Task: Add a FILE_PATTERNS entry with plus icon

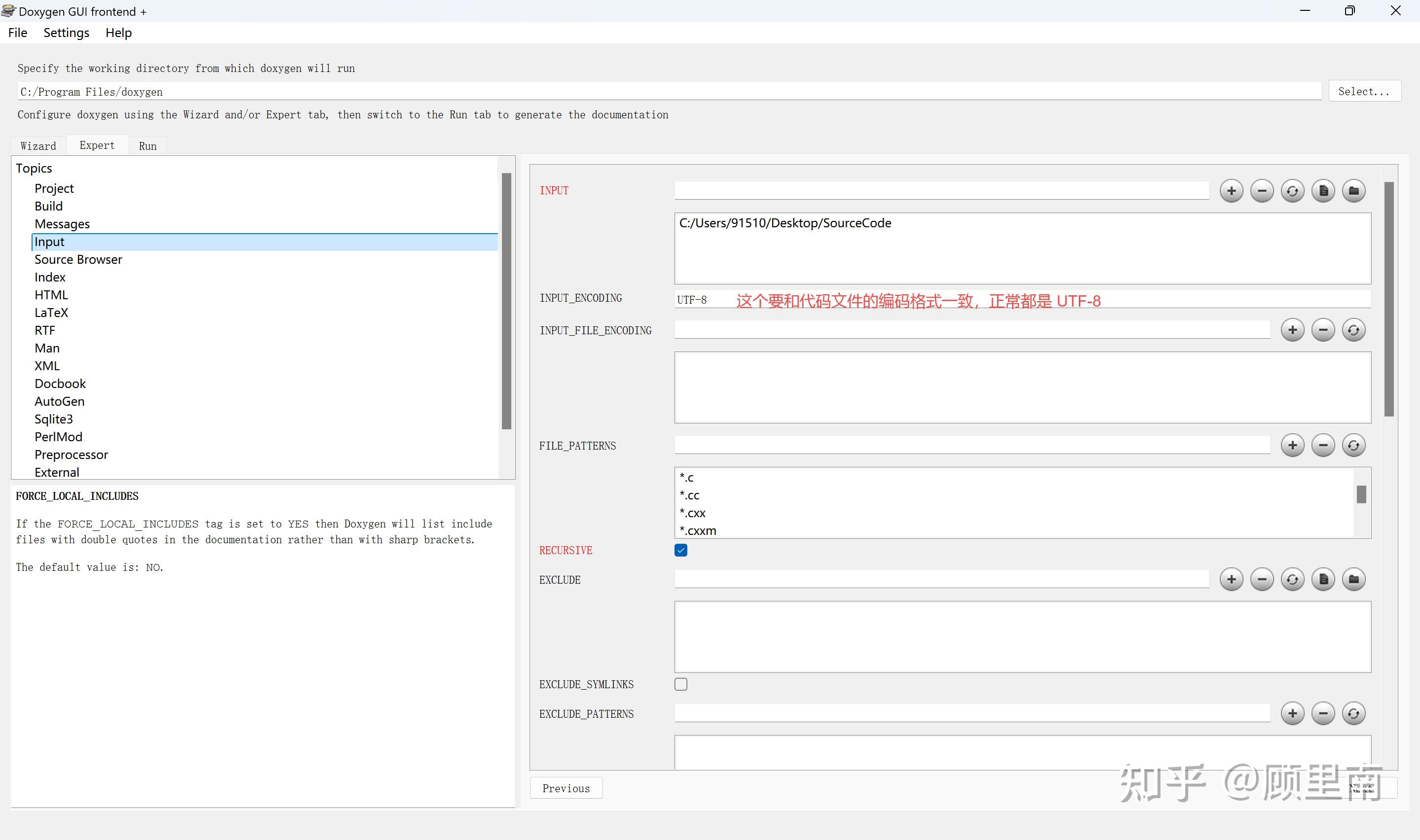Action: pyautogui.click(x=1292, y=446)
